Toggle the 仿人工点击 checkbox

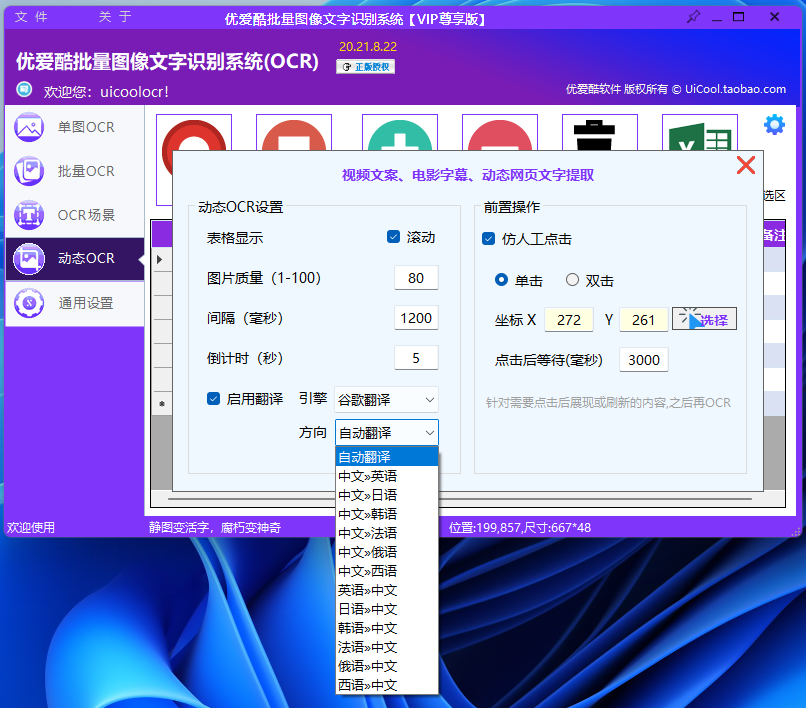coord(488,239)
